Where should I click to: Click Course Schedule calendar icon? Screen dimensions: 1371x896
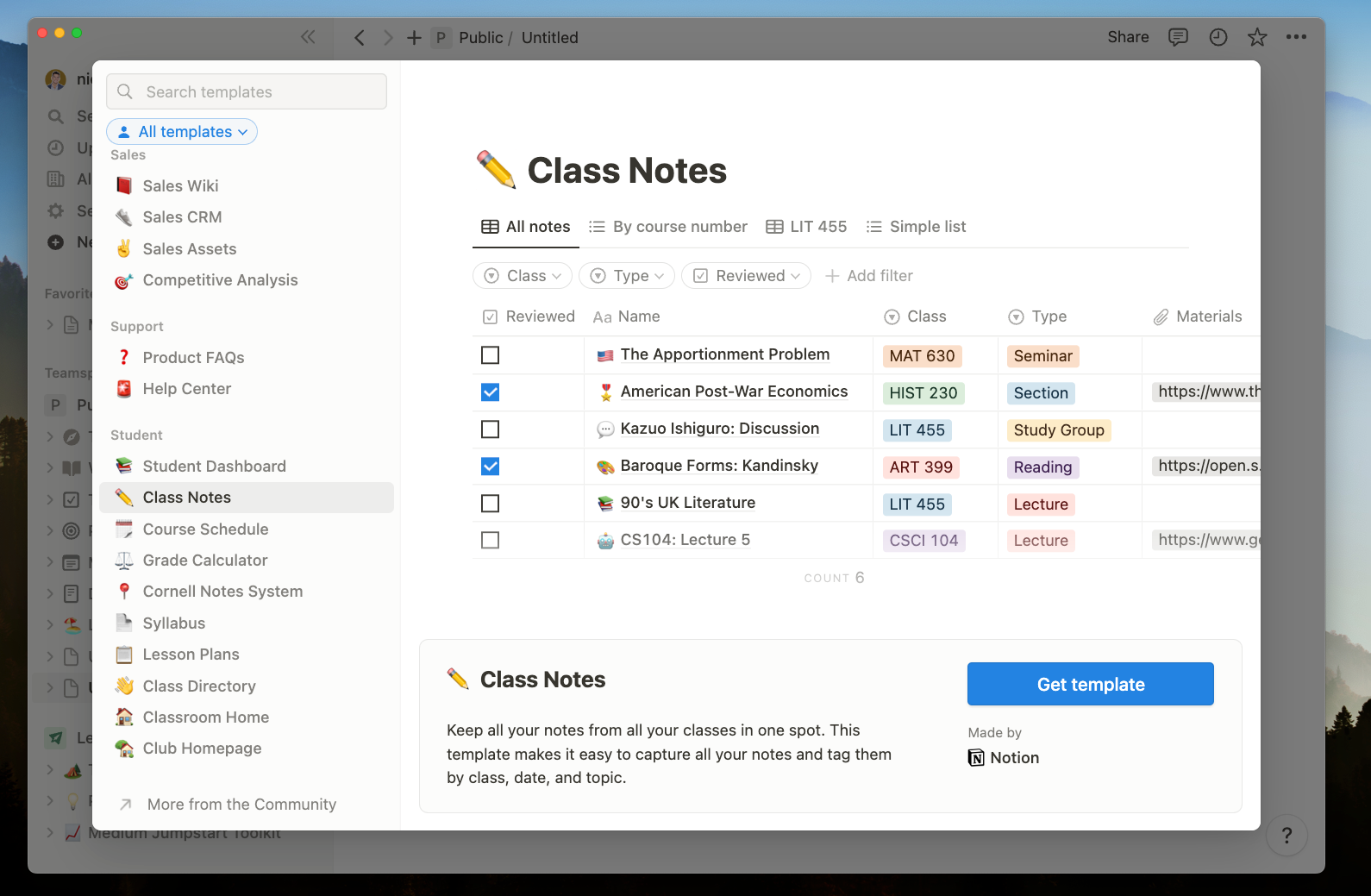[124, 529]
